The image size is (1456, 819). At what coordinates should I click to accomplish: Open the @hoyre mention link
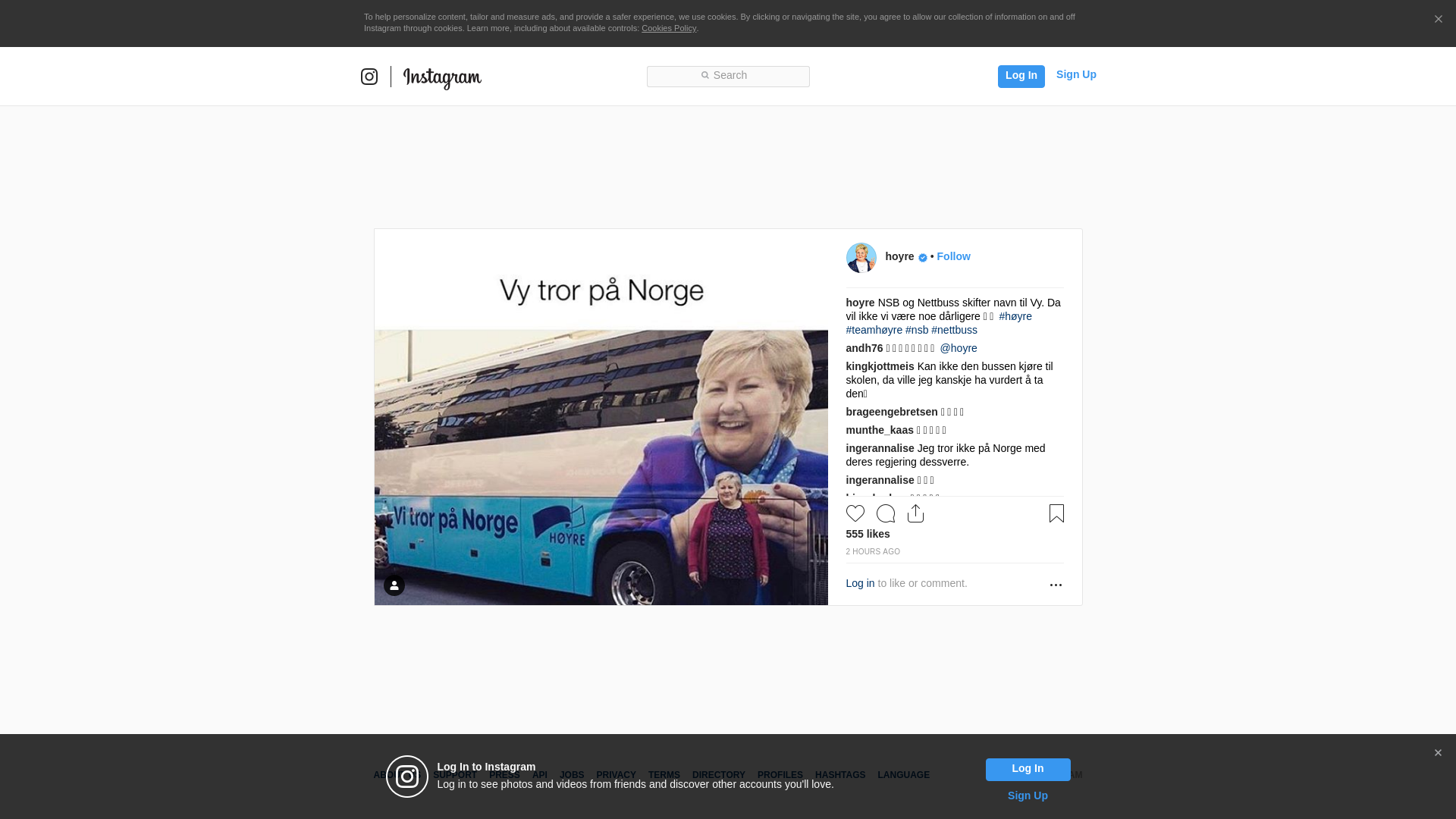958,348
